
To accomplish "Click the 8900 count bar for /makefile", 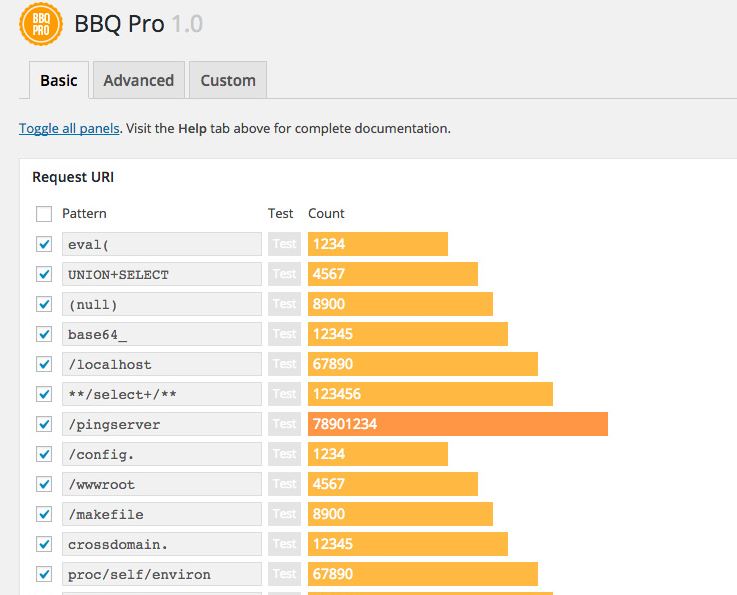I will tap(400, 514).
